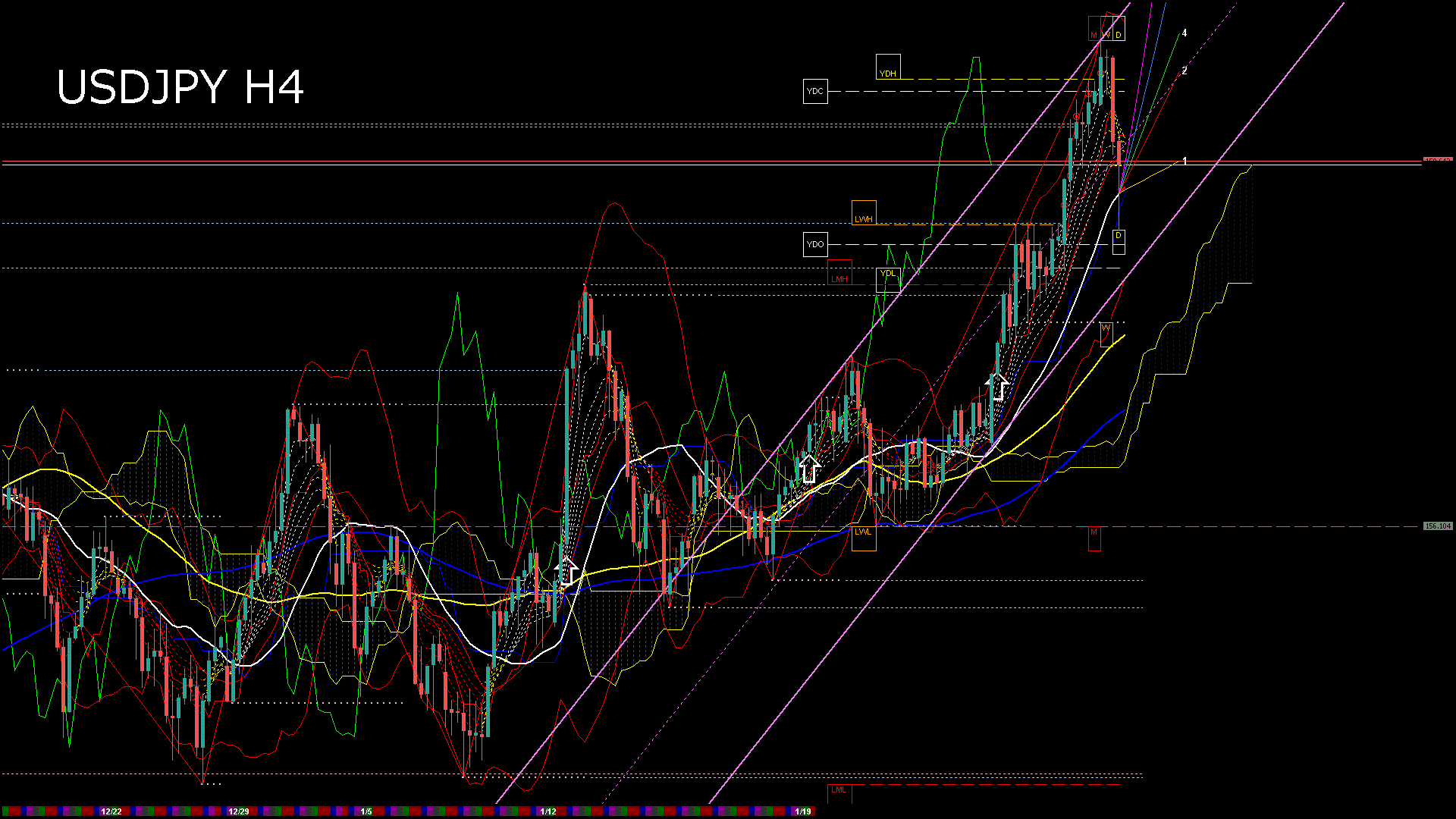Click the leftmost white up arrow marker

(566, 570)
